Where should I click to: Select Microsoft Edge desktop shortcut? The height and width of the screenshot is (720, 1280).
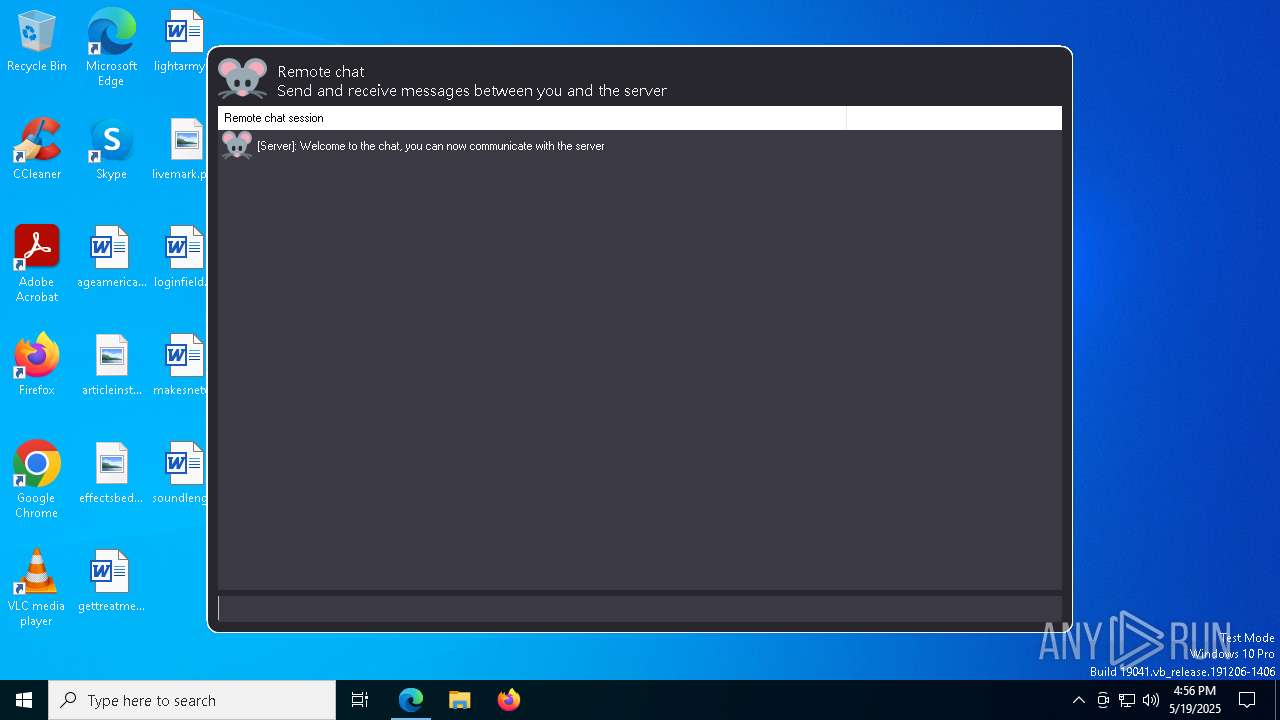point(111,47)
